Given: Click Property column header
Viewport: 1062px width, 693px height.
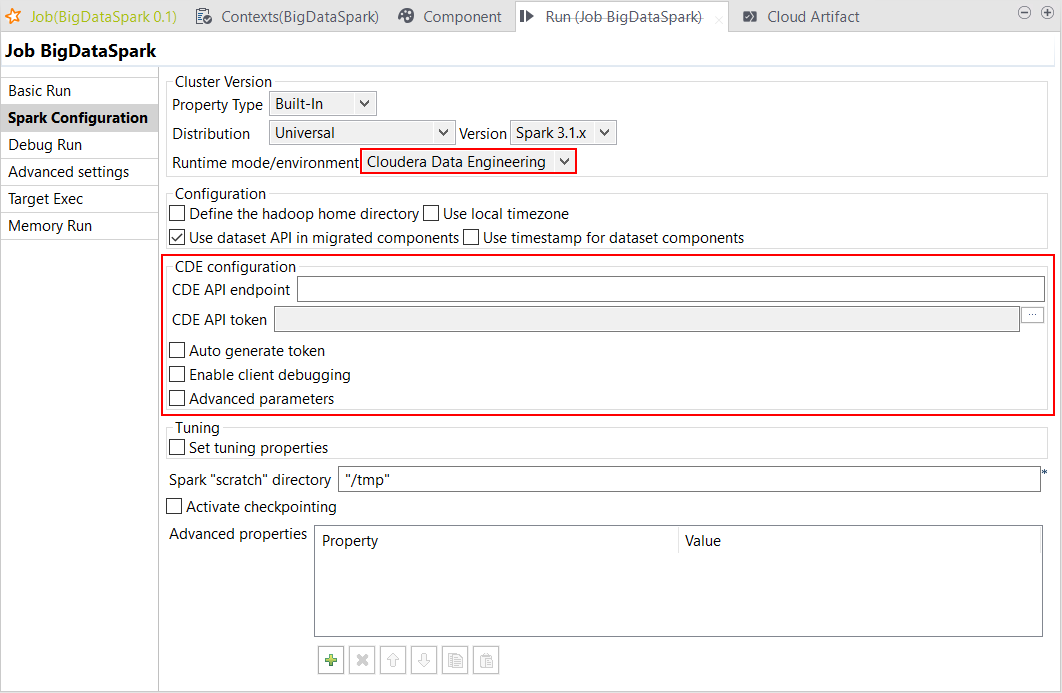Looking at the screenshot, I should (x=496, y=541).
